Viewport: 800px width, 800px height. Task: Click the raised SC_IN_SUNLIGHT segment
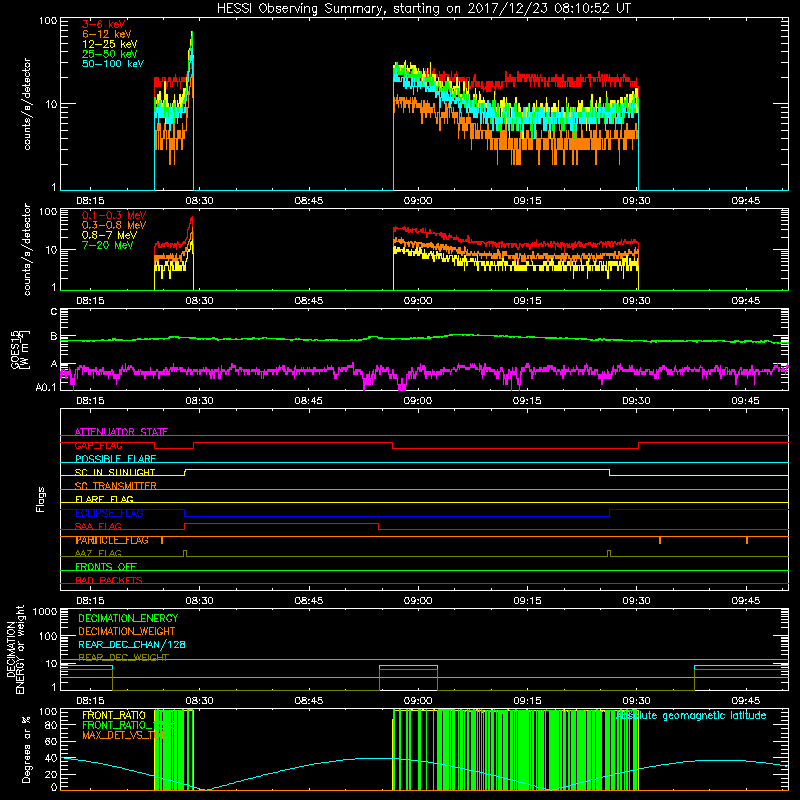[x=397, y=470]
